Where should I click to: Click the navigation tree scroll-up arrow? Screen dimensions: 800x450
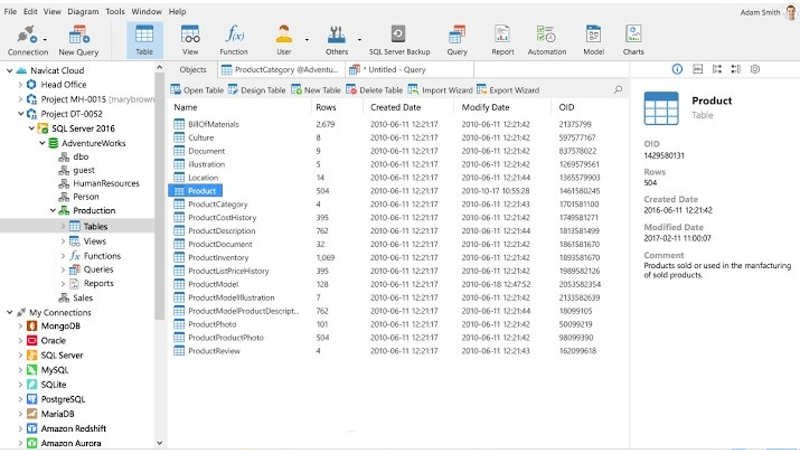[x=159, y=67]
